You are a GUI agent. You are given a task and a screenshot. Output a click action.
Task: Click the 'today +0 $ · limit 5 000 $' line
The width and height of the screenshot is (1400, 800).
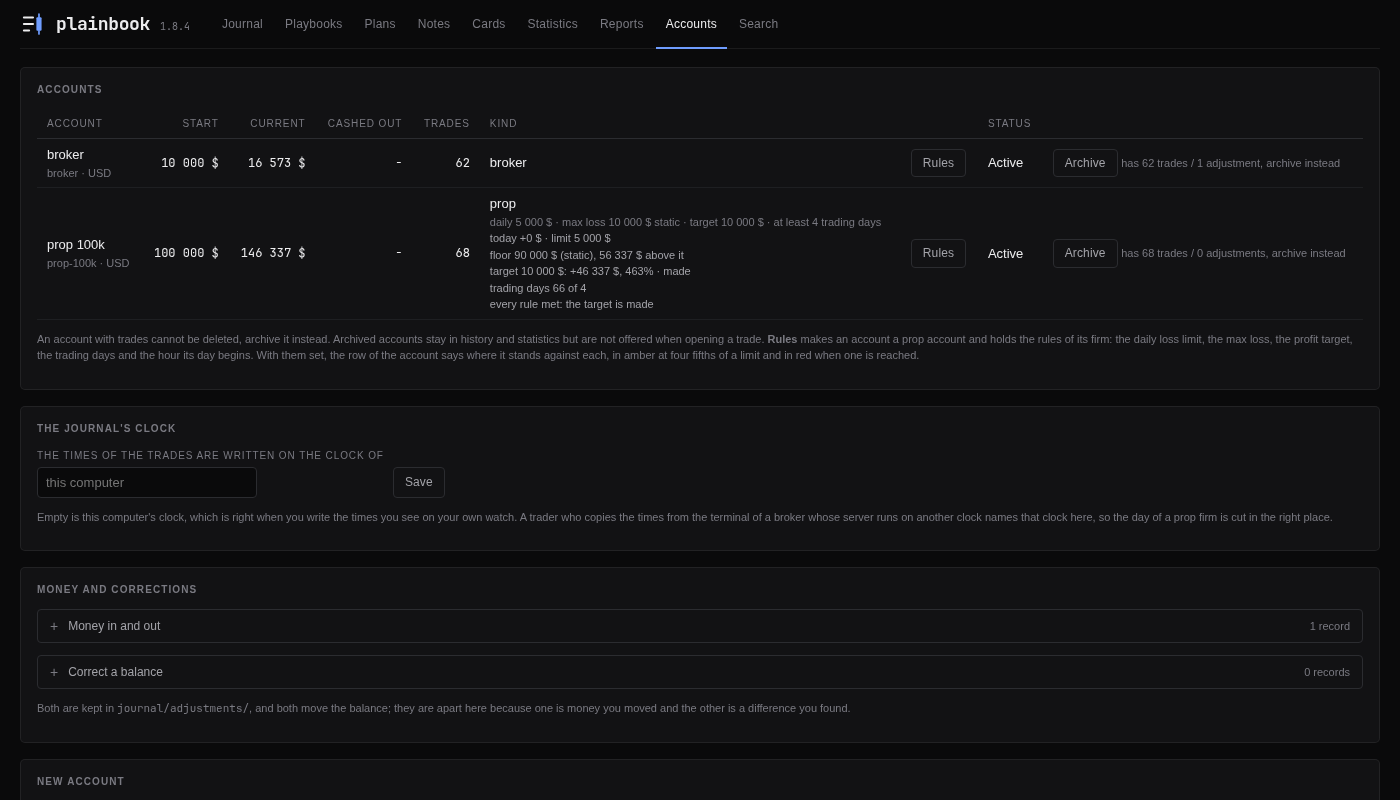point(550,238)
